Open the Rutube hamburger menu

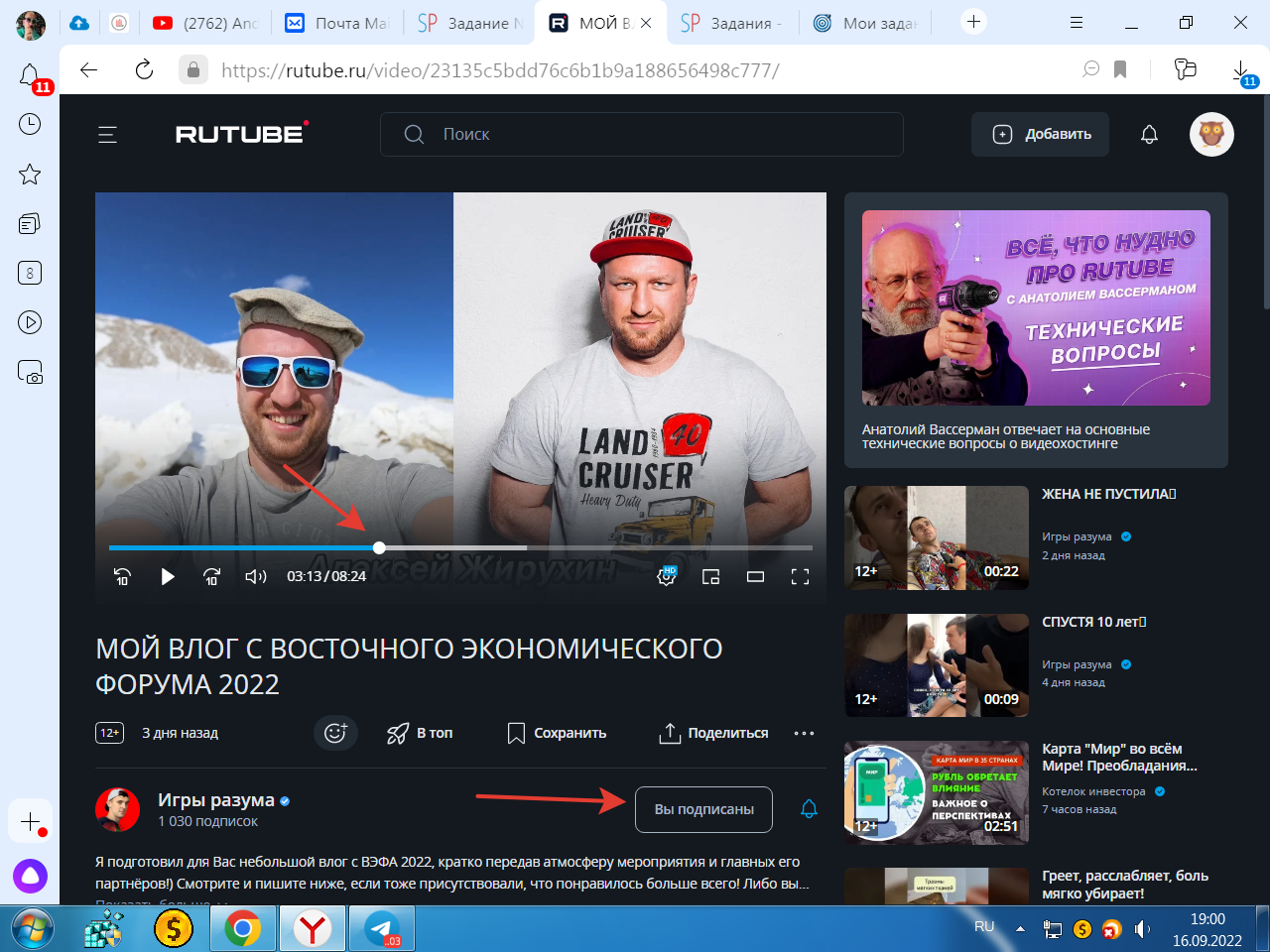click(107, 135)
